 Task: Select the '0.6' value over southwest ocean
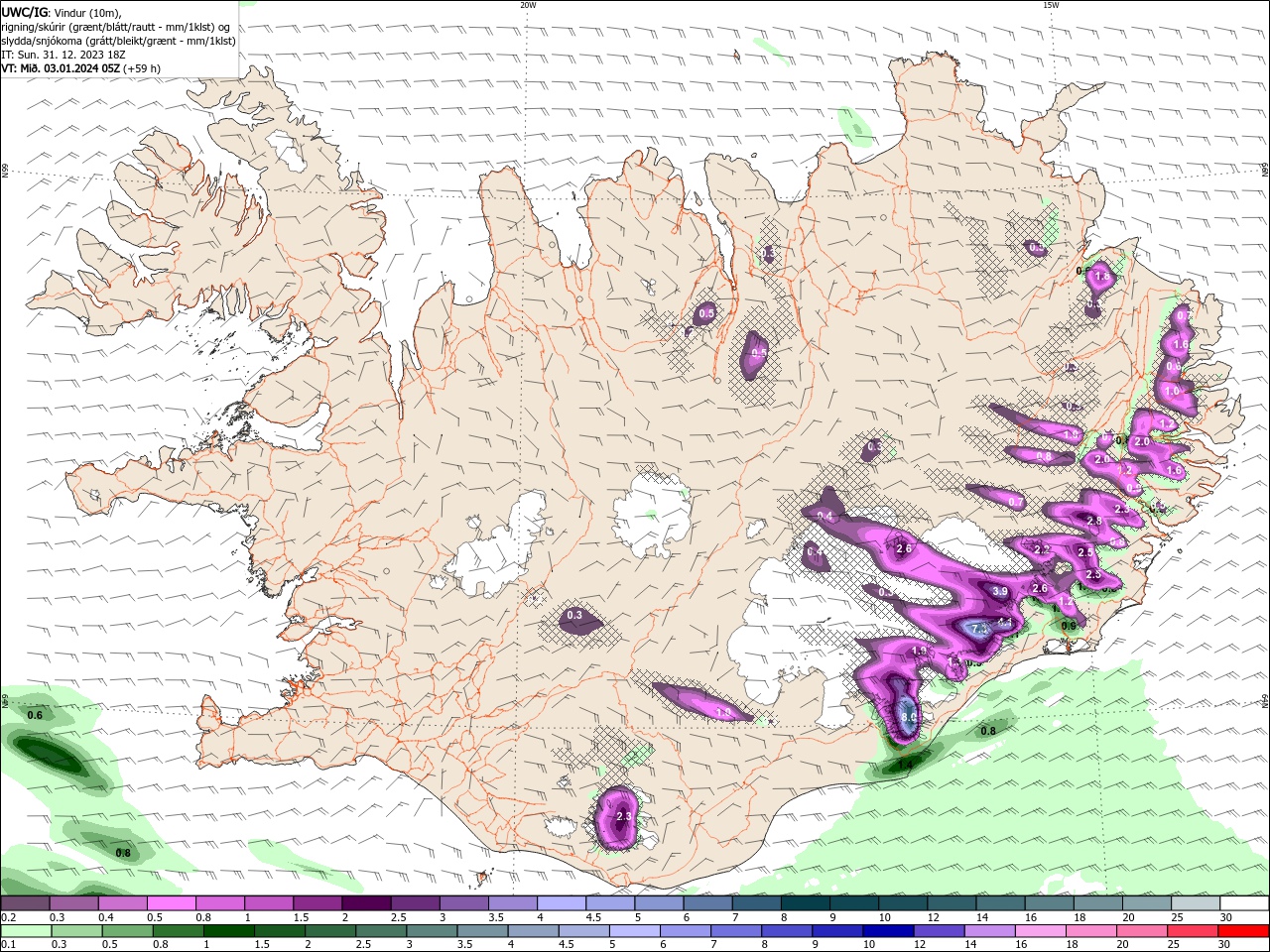35,715
